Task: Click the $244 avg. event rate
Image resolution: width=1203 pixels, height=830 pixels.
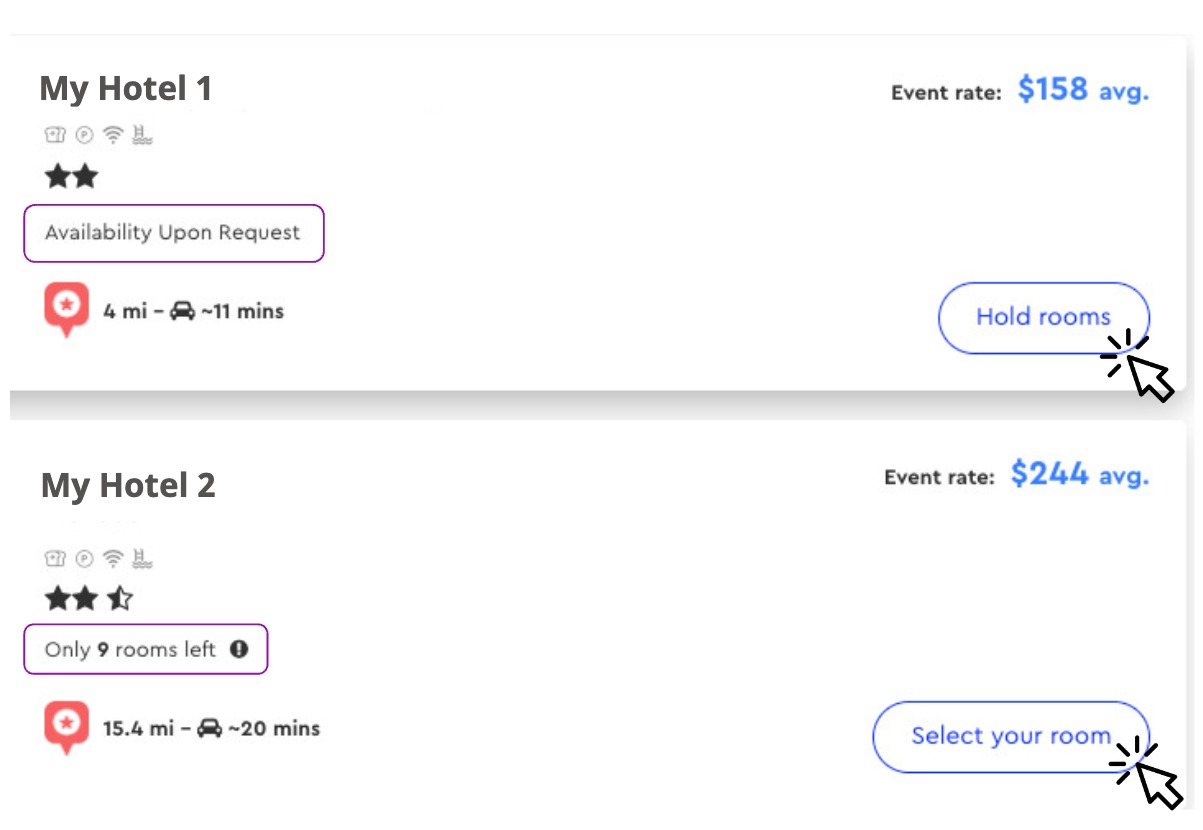Action: click(1080, 474)
